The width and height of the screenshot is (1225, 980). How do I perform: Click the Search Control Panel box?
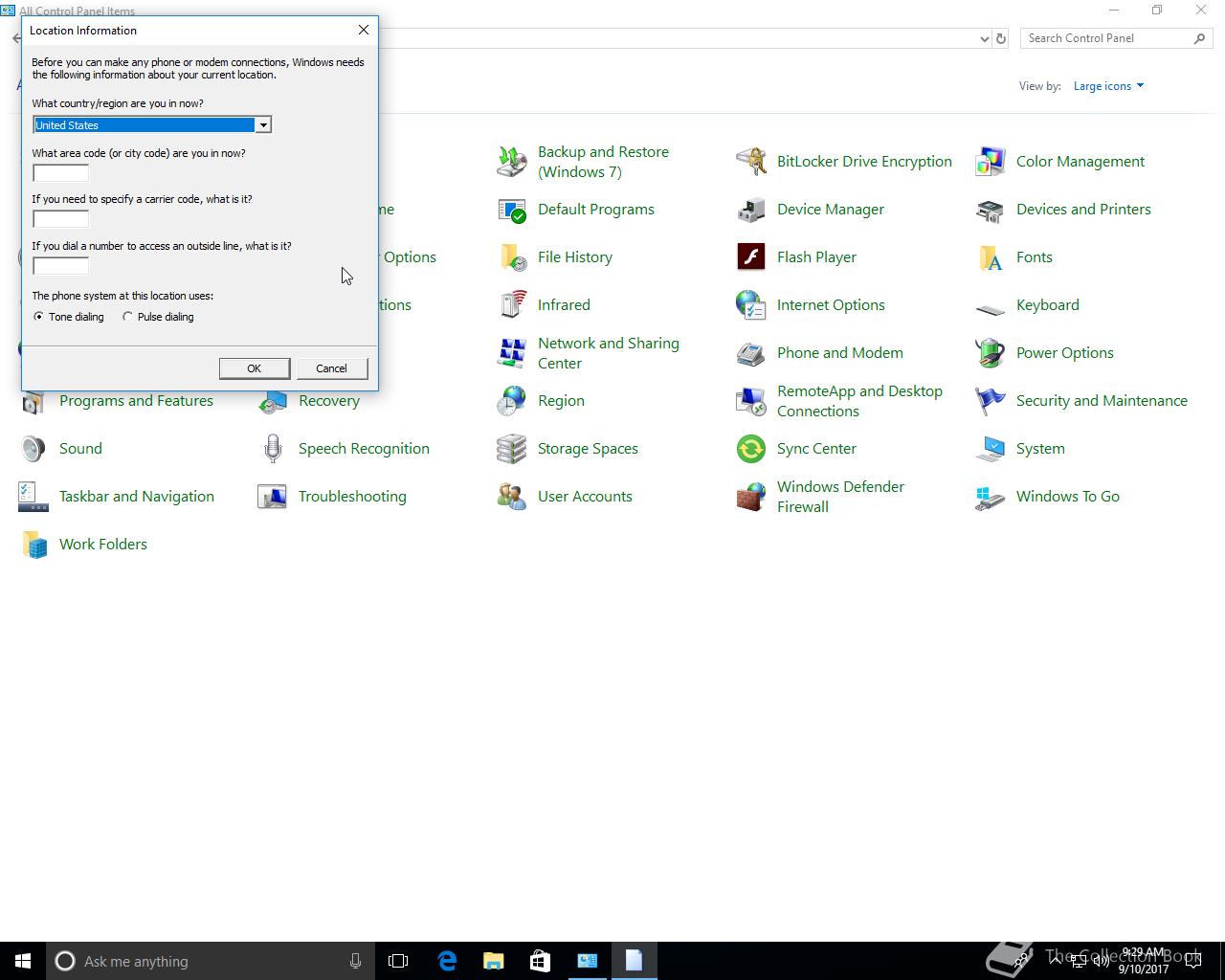pyautogui.click(x=1106, y=38)
